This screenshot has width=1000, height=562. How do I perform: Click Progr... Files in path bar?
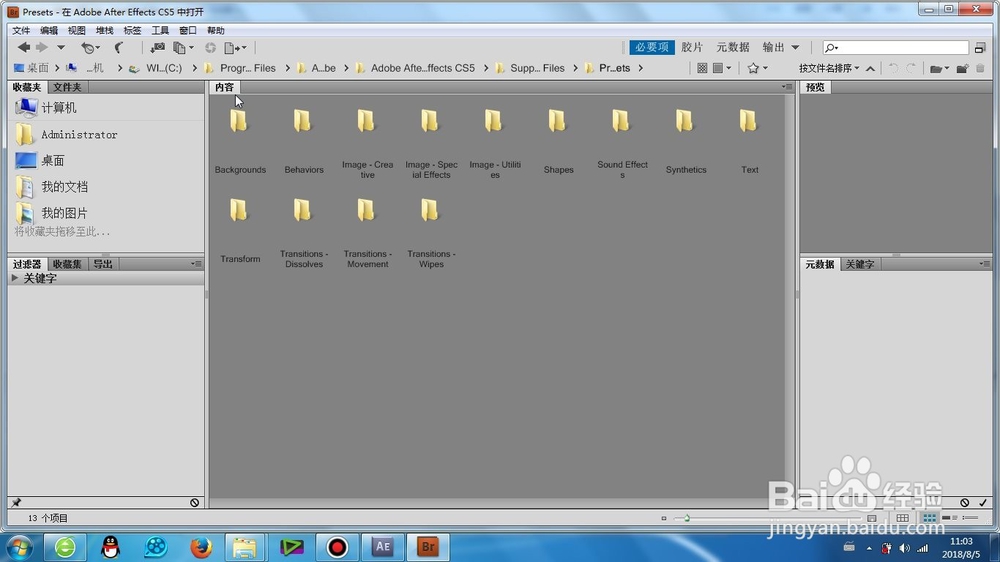click(247, 68)
